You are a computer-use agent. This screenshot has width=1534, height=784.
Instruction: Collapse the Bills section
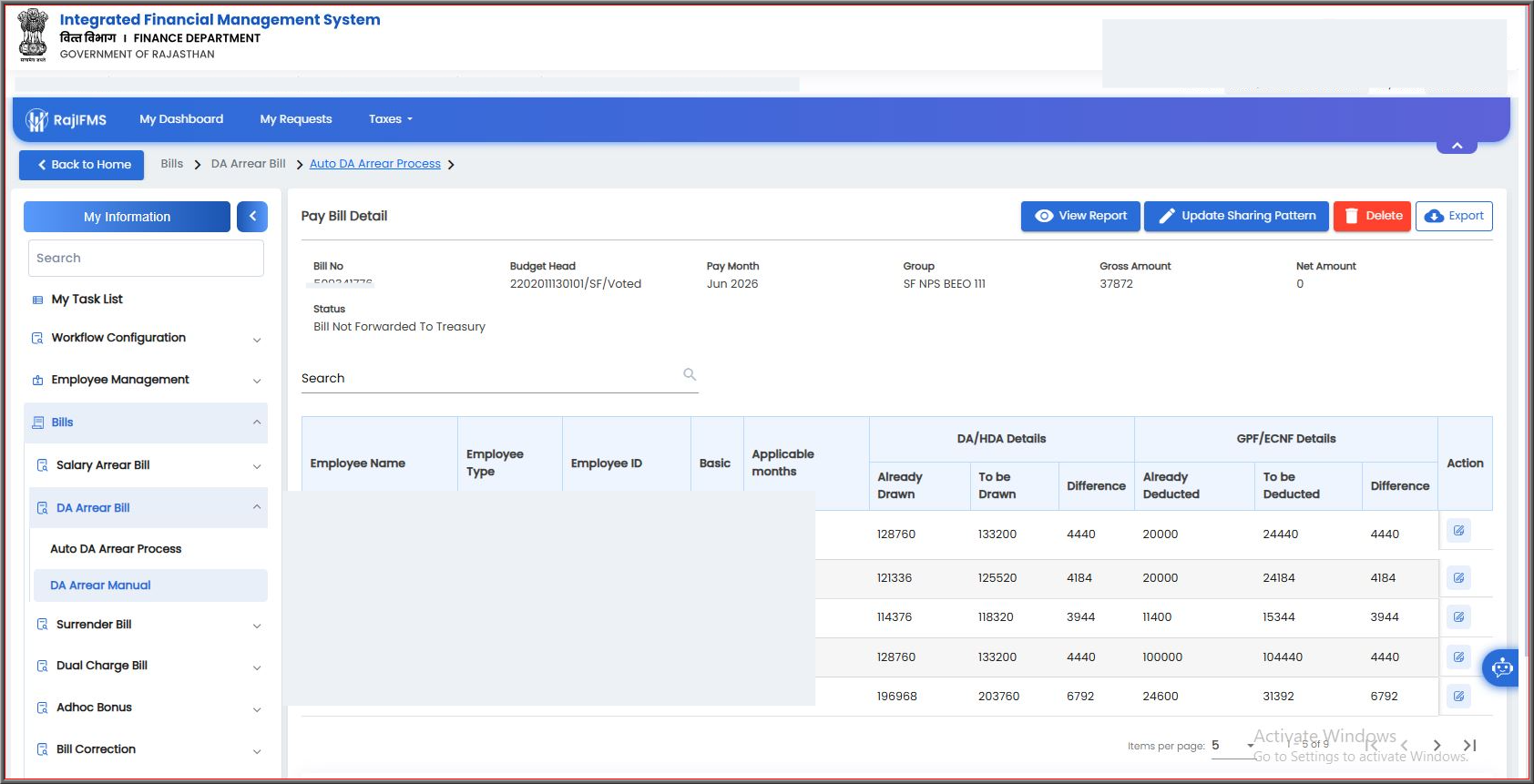pyautogui.click(x=146, y=423)
